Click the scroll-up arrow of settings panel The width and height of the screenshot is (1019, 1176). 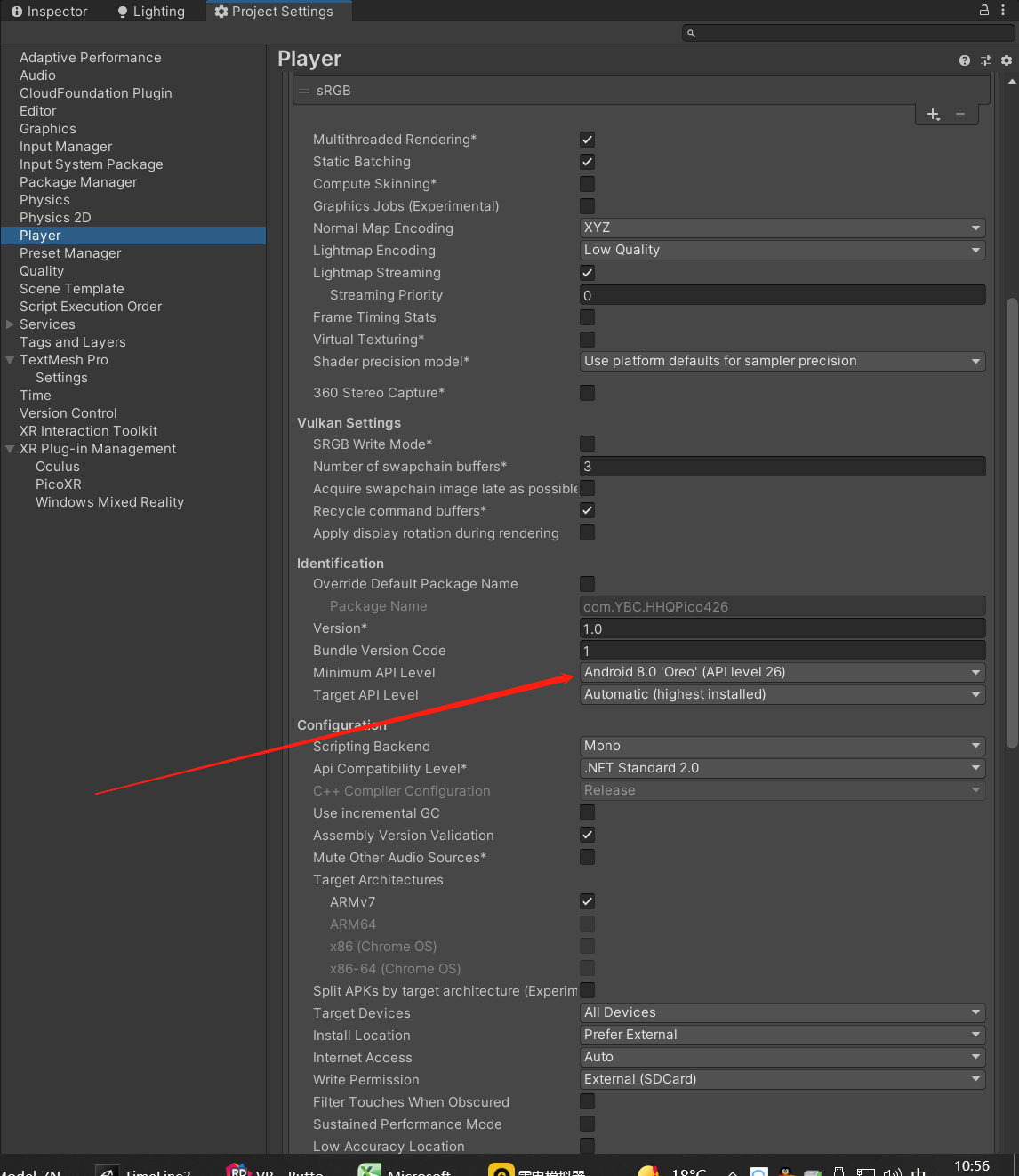(1012, 81)
